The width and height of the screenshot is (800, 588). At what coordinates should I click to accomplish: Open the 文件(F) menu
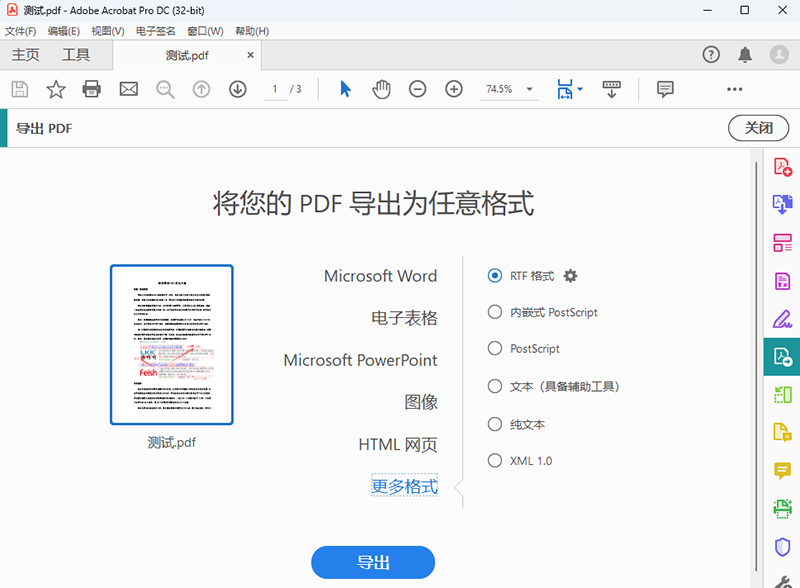(x=20, y=31)
